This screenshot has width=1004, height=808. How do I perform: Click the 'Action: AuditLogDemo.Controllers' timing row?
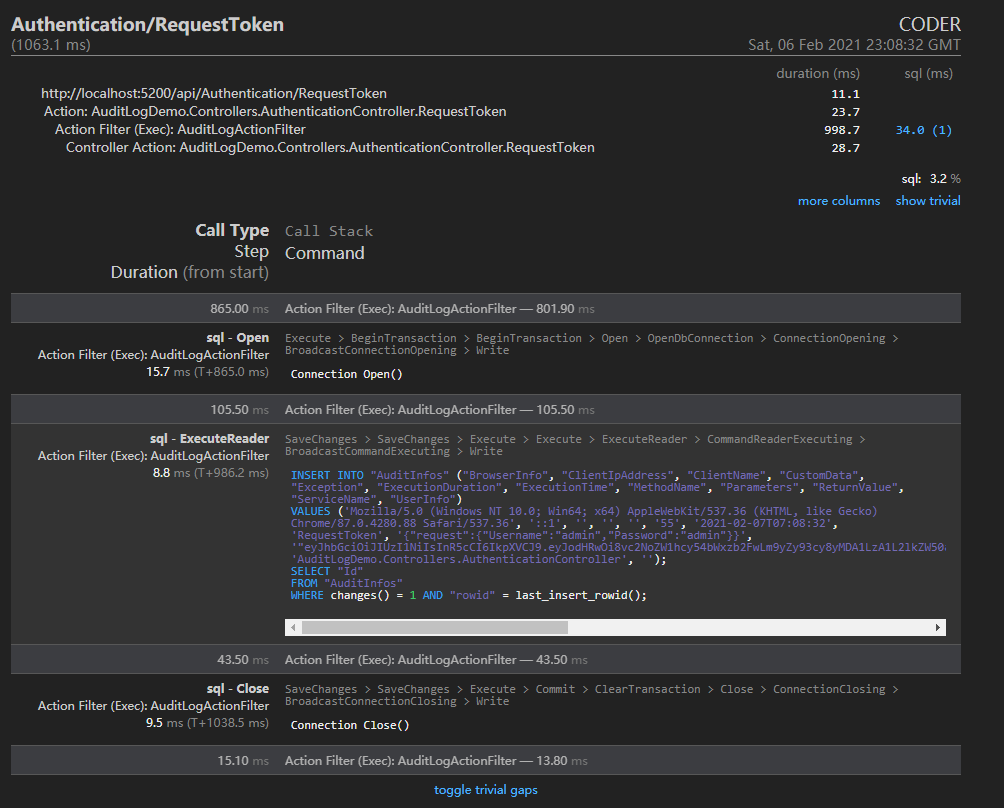pyautogui.click(x=275, y=111)
